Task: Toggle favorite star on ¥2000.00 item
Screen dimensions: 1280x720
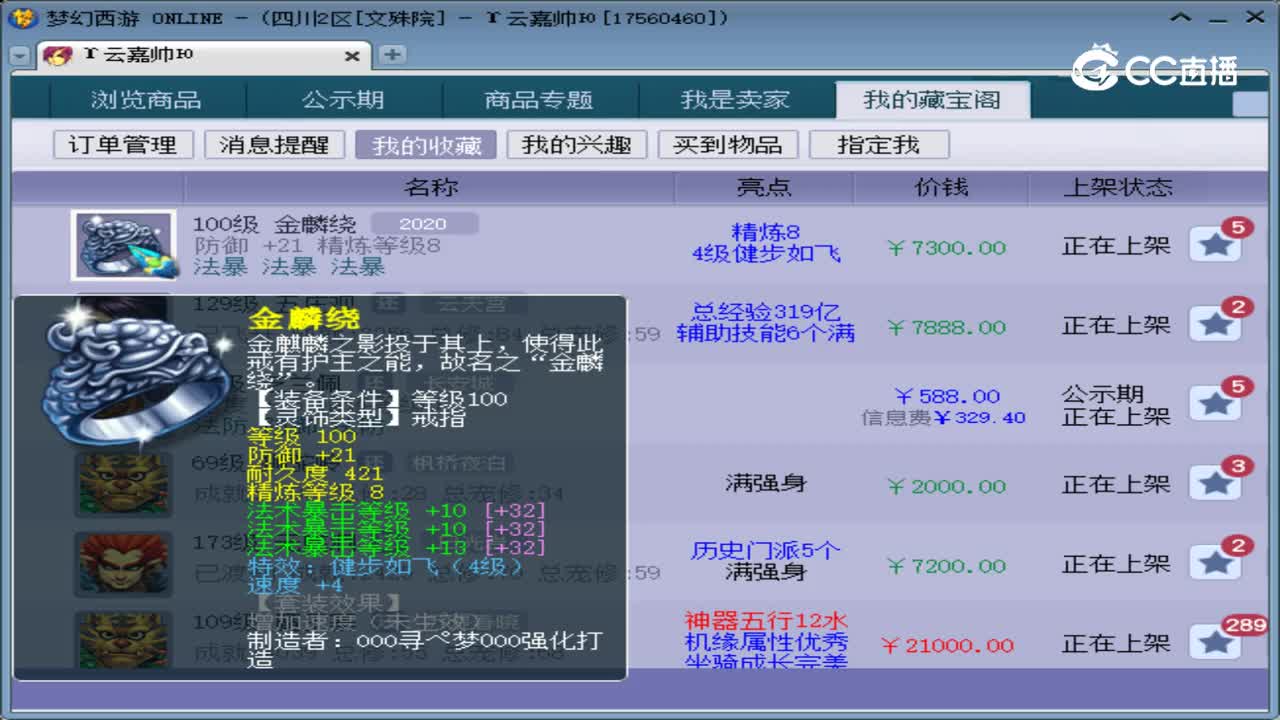Action: click(x=1215, y=484)
